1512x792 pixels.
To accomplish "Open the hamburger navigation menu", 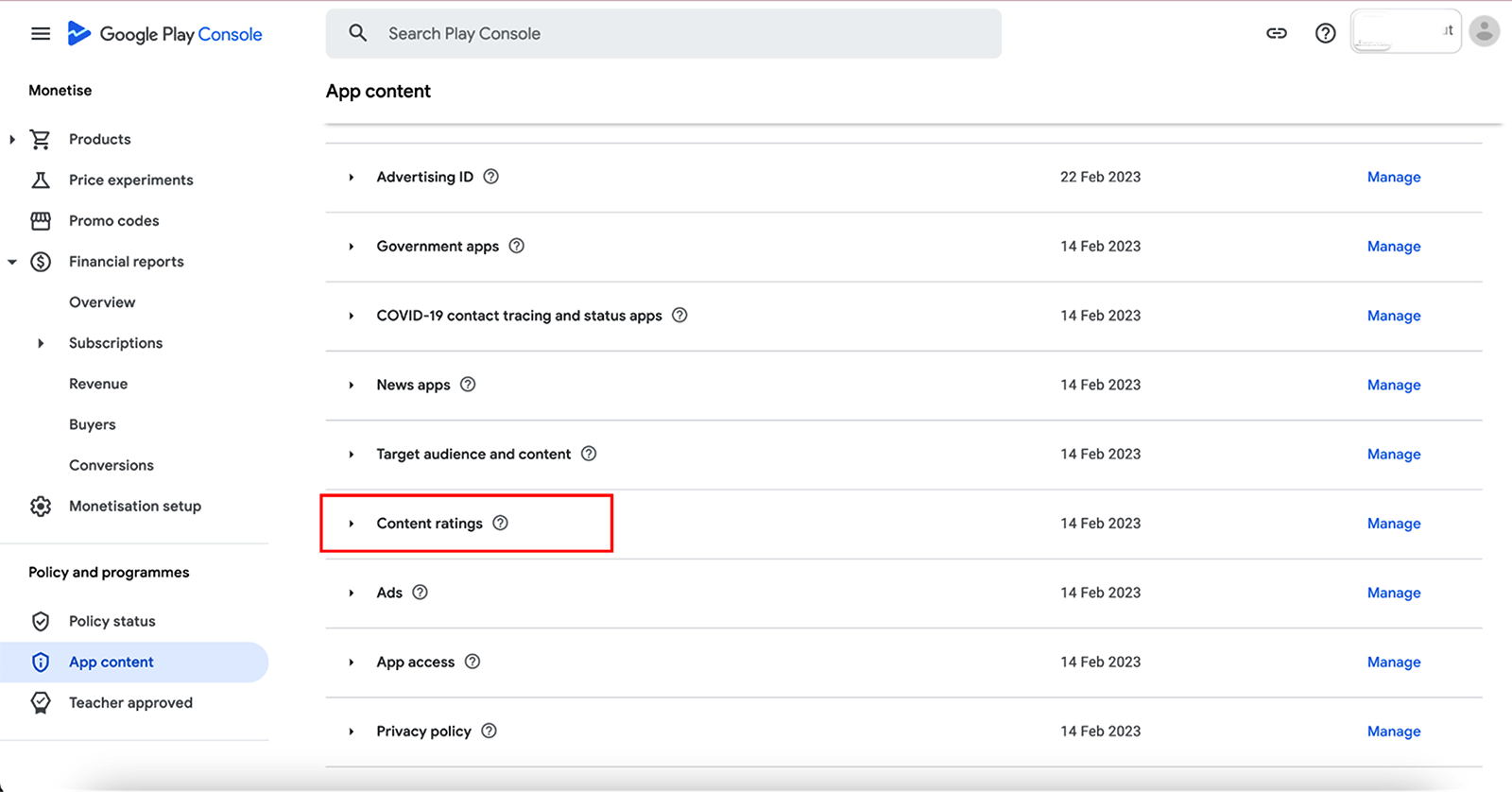I will 41,34.
